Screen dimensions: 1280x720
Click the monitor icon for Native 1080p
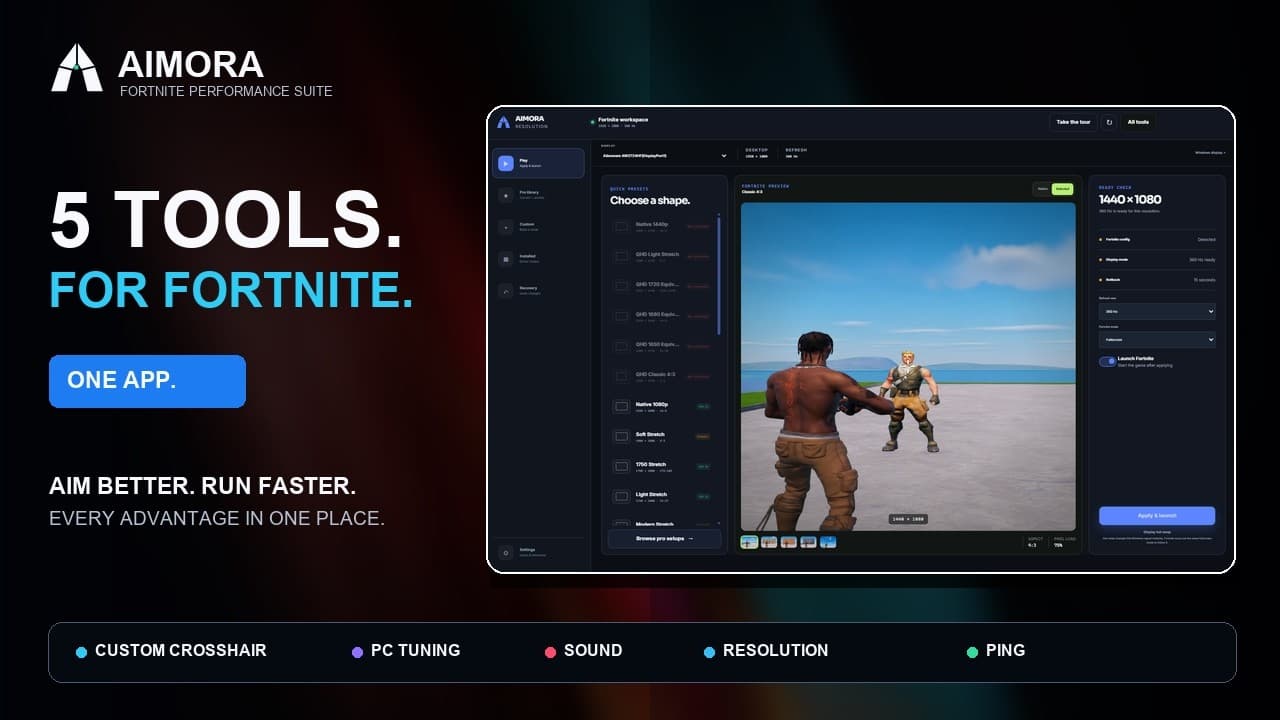(621, 406)
